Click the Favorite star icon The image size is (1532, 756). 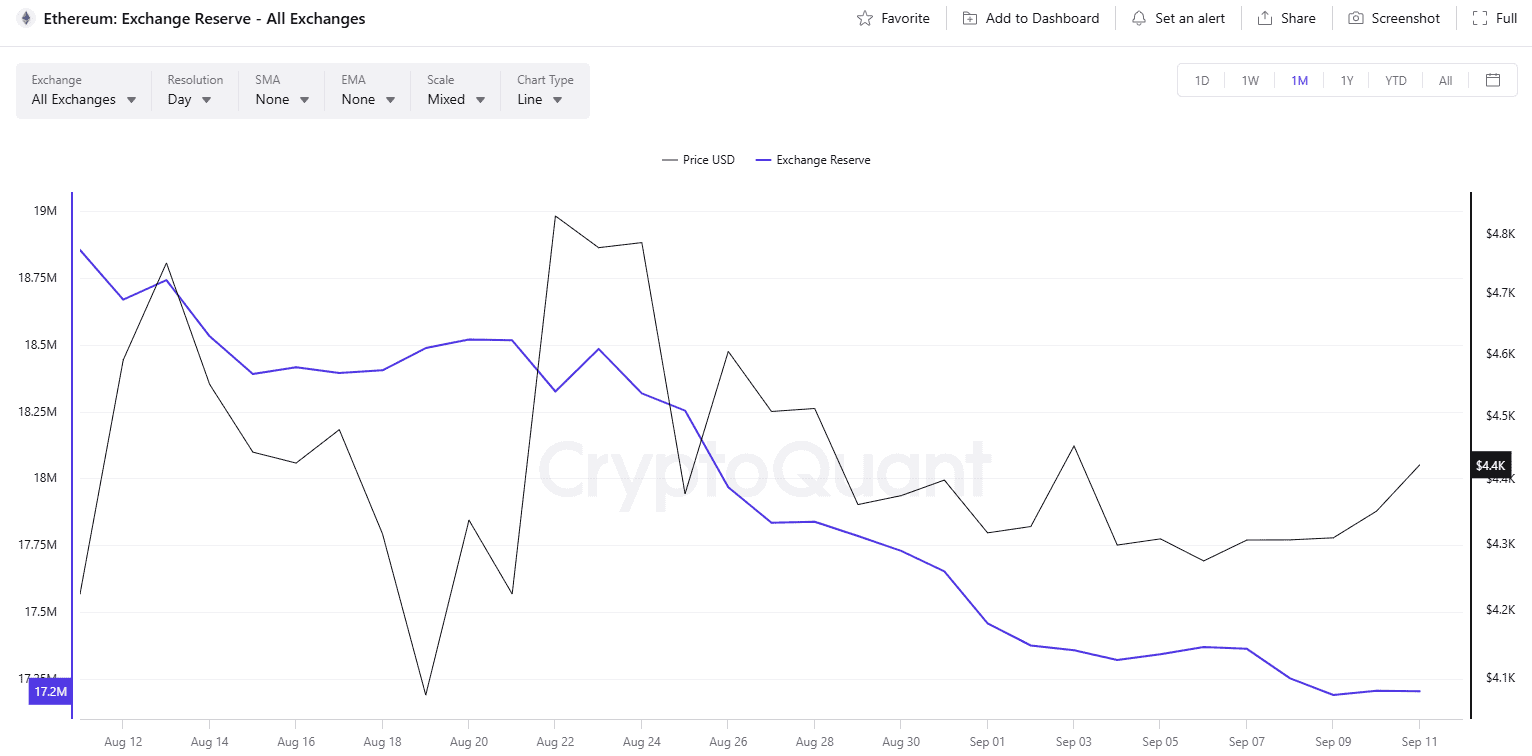click(x=865, y=18)
